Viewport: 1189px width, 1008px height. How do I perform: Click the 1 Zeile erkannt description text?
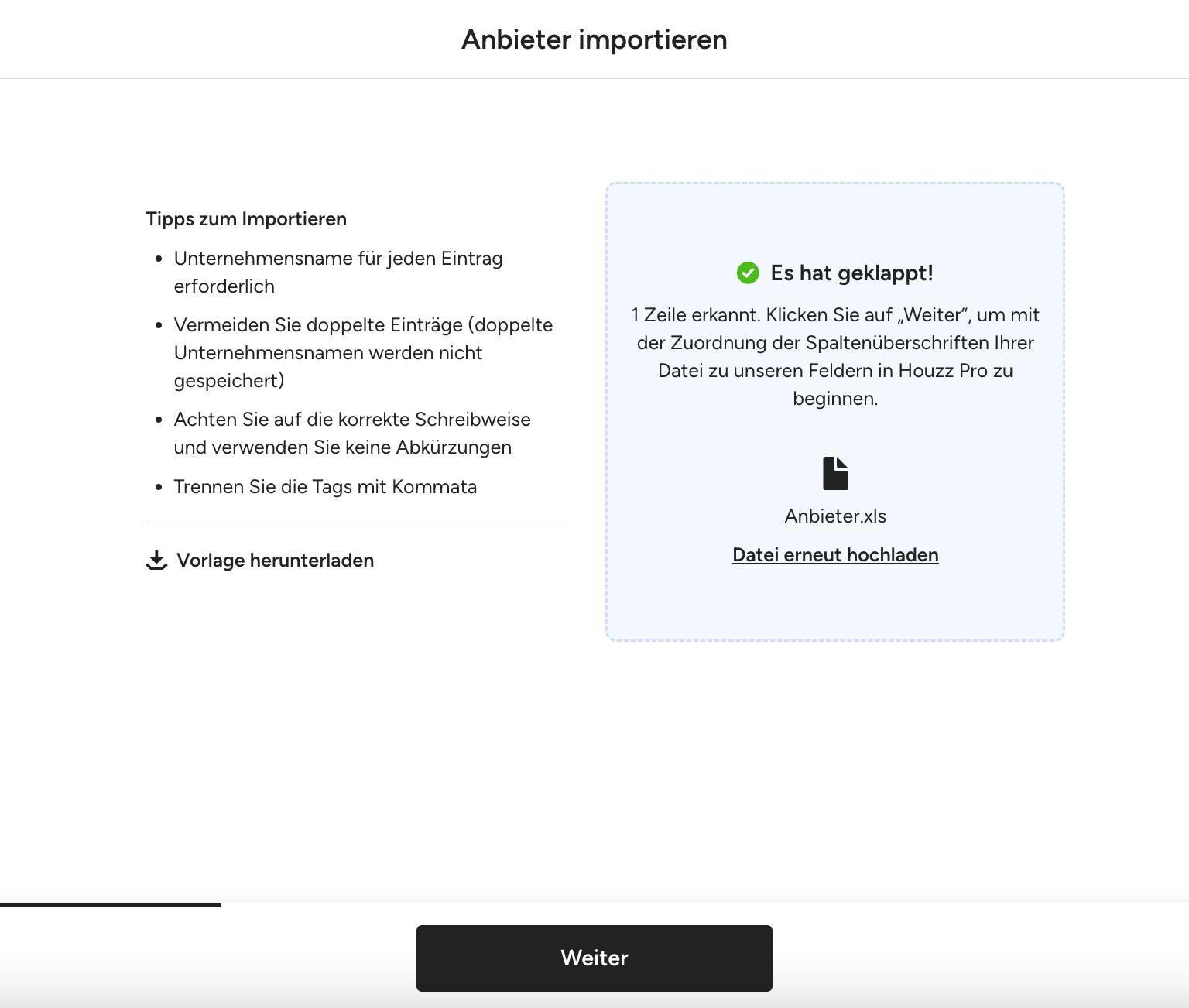pyautogui.click(x=835, y=357)
